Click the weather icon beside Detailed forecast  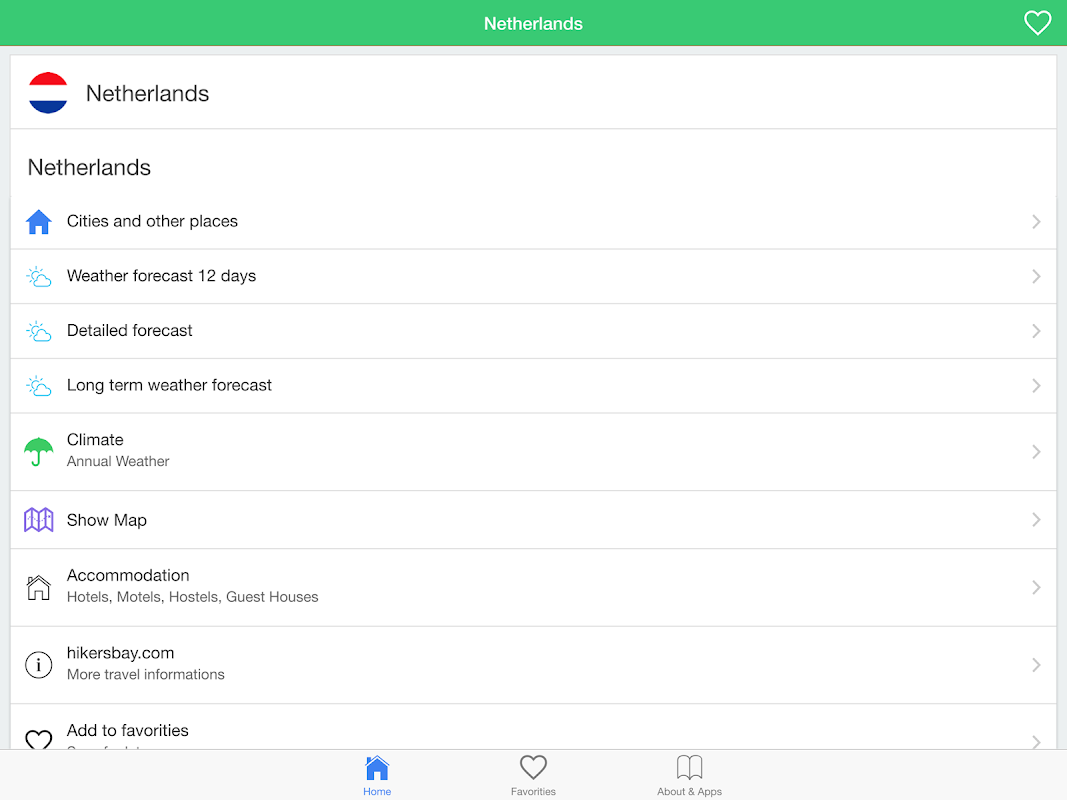pos(39,331)
